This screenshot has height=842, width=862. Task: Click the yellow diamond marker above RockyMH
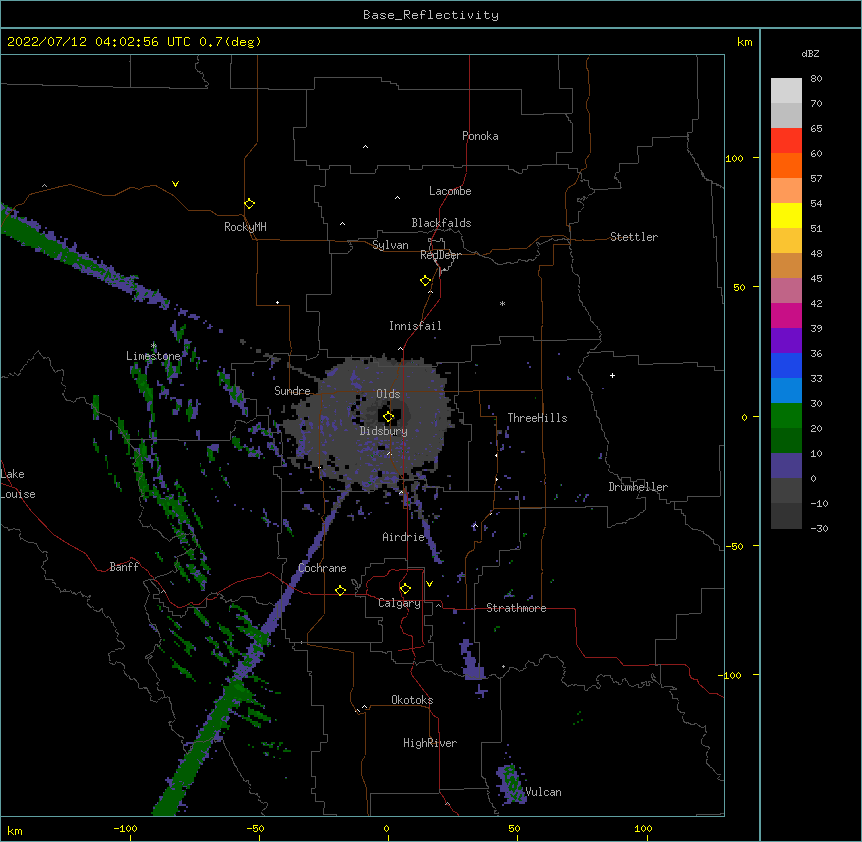coord(249,204)
